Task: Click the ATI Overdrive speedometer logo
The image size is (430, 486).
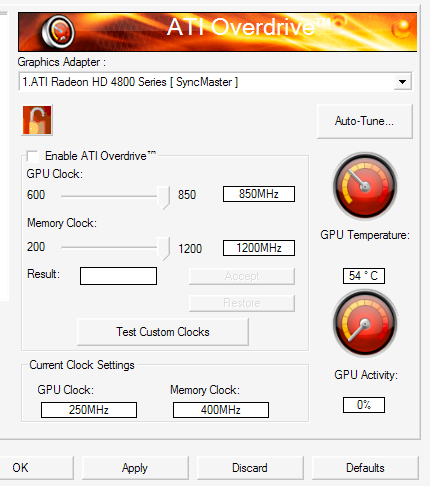Action: (x=58, y=32)
